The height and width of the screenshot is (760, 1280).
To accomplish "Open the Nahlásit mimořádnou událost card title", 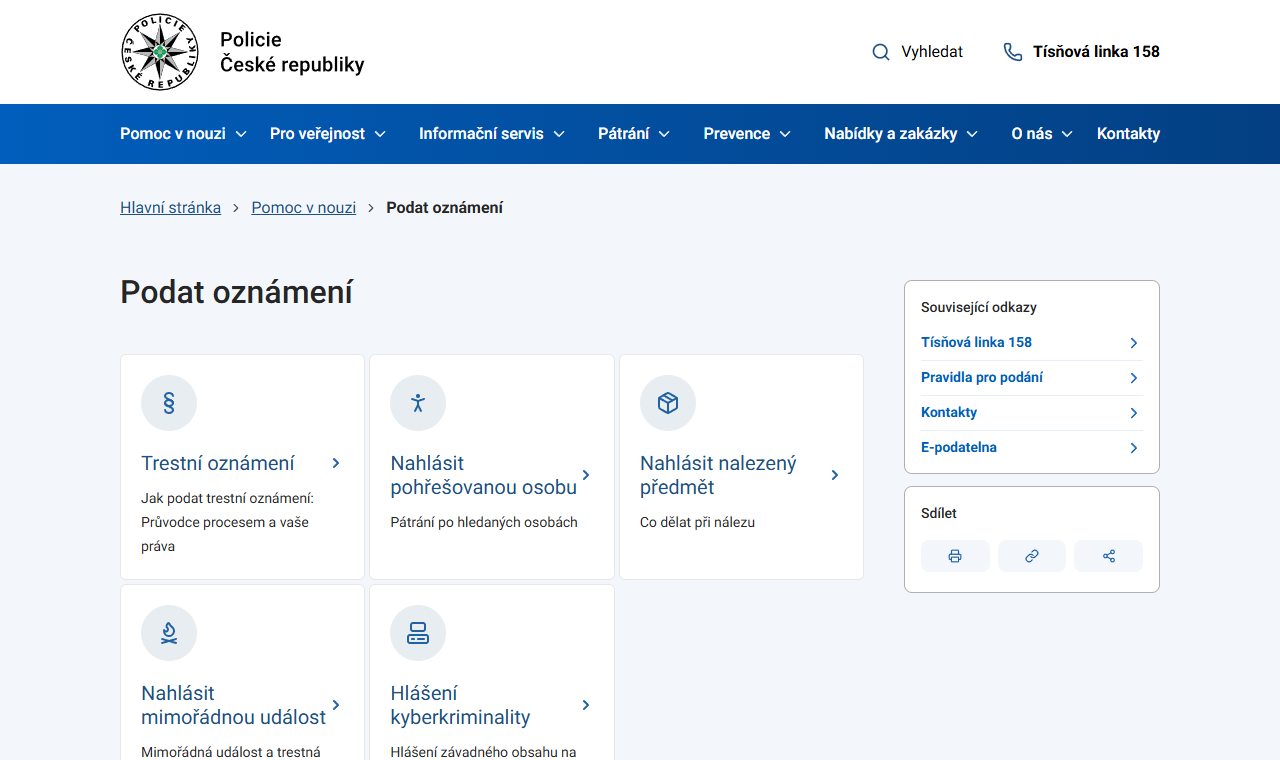I will (234, 705).
